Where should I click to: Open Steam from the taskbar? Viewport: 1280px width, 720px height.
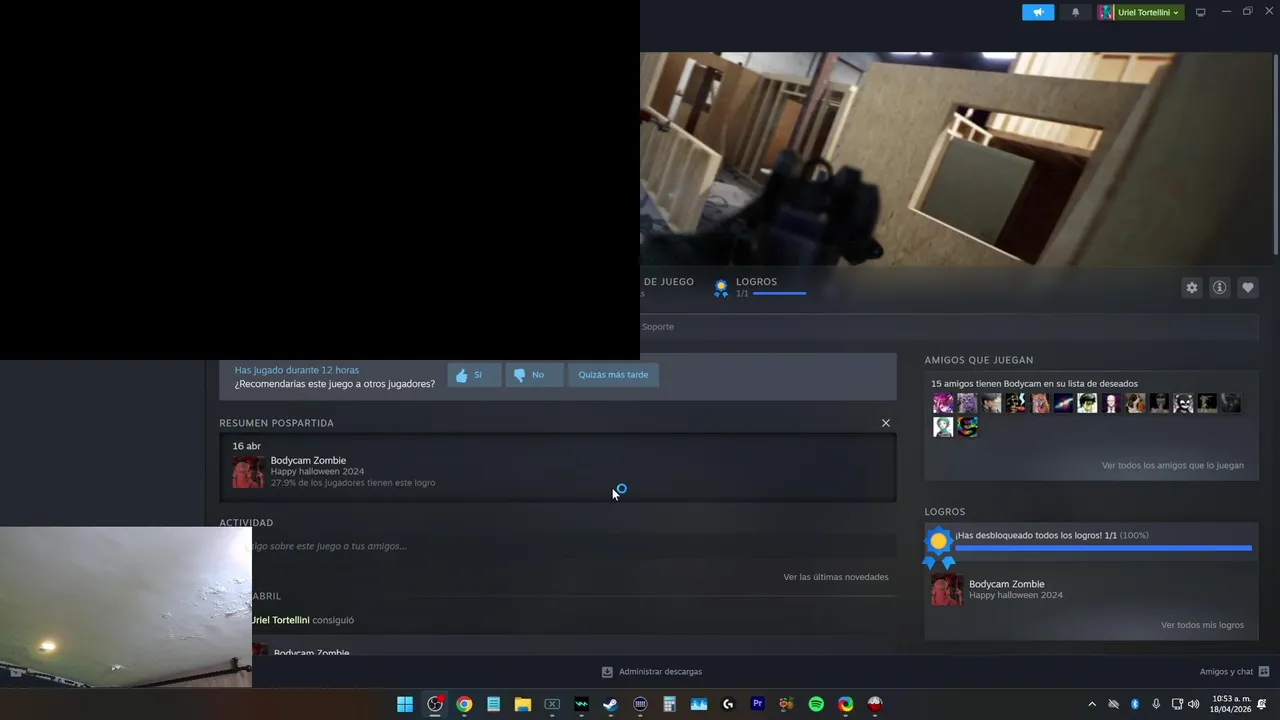click(x=610, y=704)
